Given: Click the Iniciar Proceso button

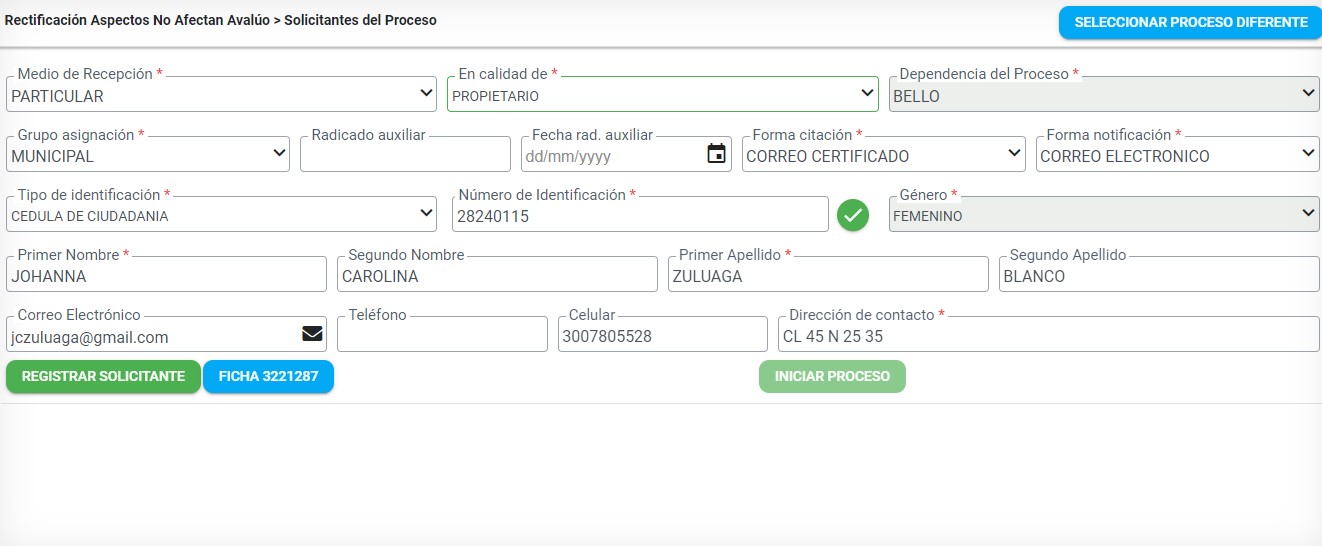Looking at the screenshot, I should [832, 376].
